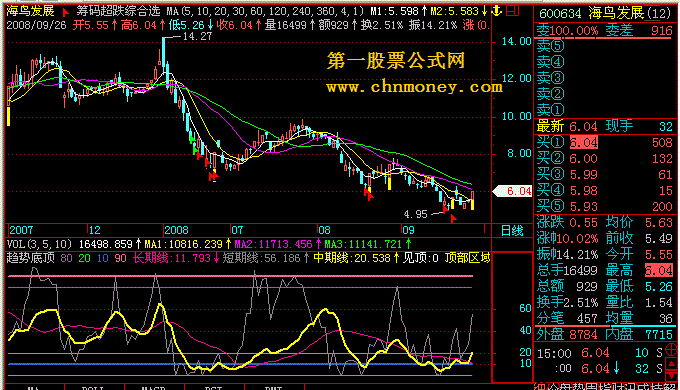Viewport: 680px width, 390px height.
Task: Click the 买⑤ 5.93 bid row
Action: click(605, 206)
